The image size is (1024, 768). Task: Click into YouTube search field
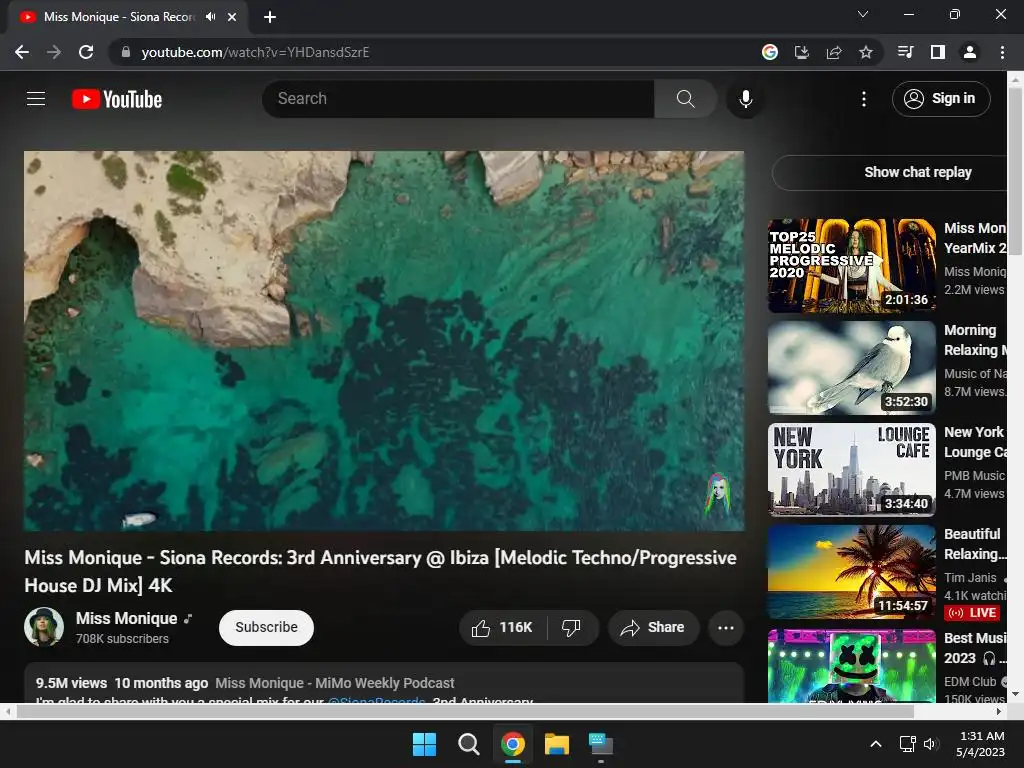(x=458, y=99)
